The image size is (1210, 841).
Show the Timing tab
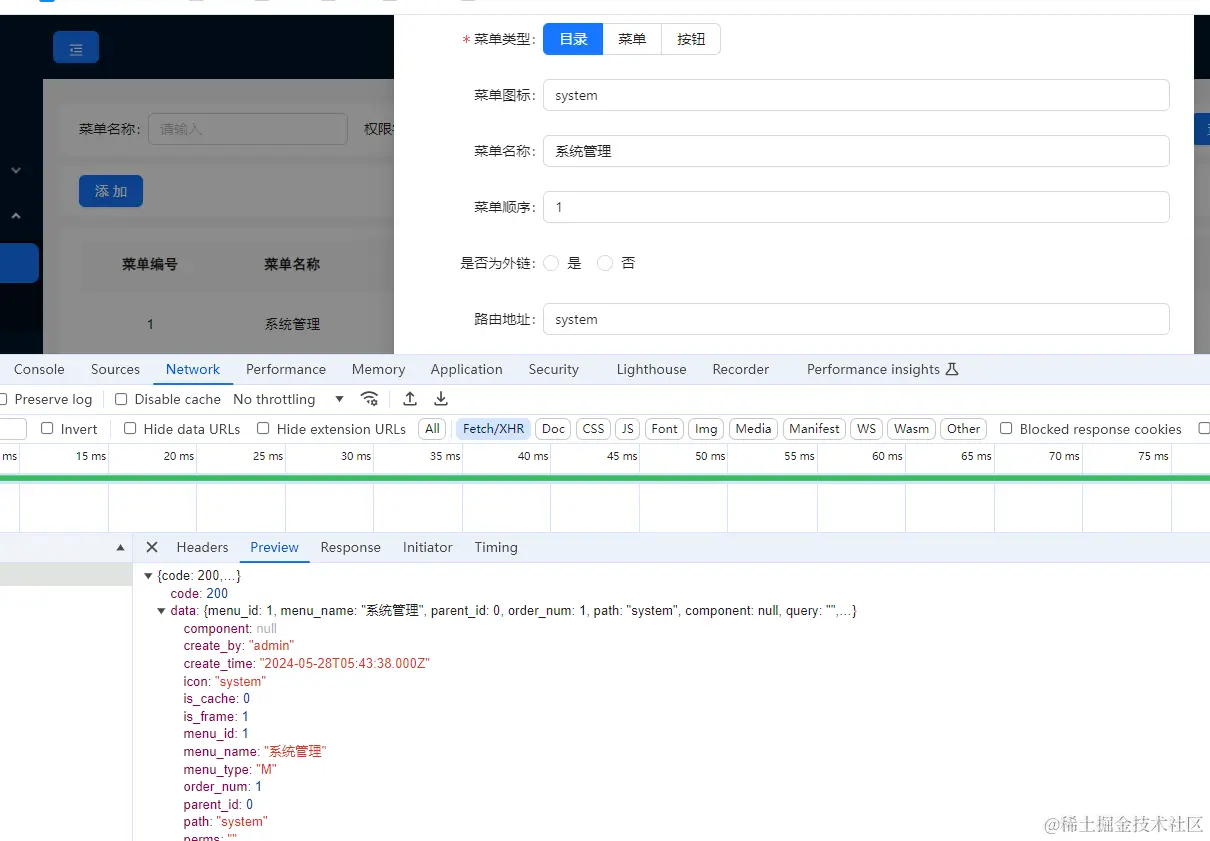(x=496, y=547)
